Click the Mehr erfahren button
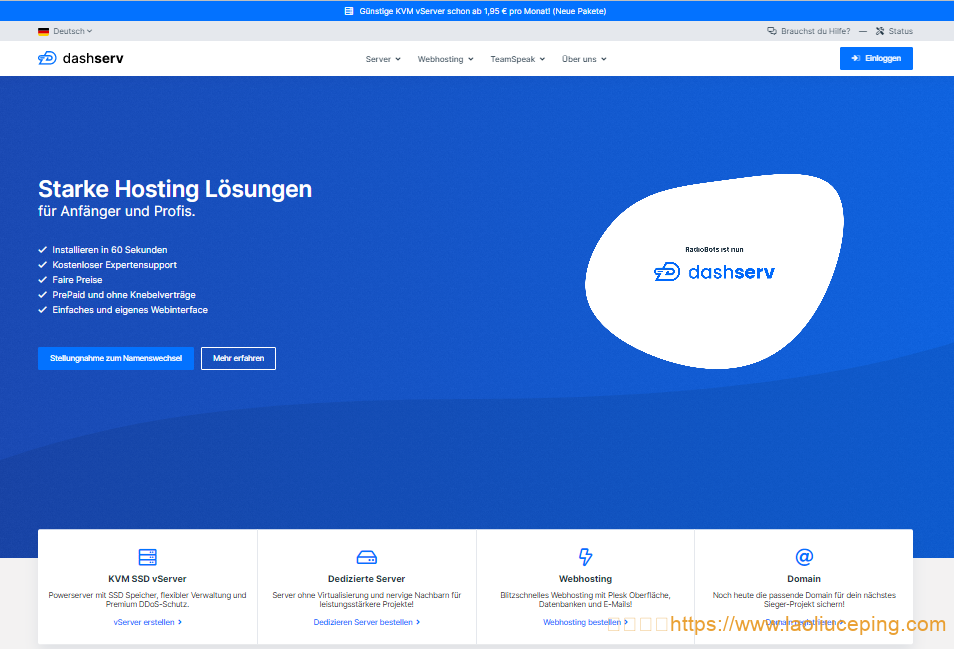This screenshot has width=954, height=649. [x=238, y=358]
